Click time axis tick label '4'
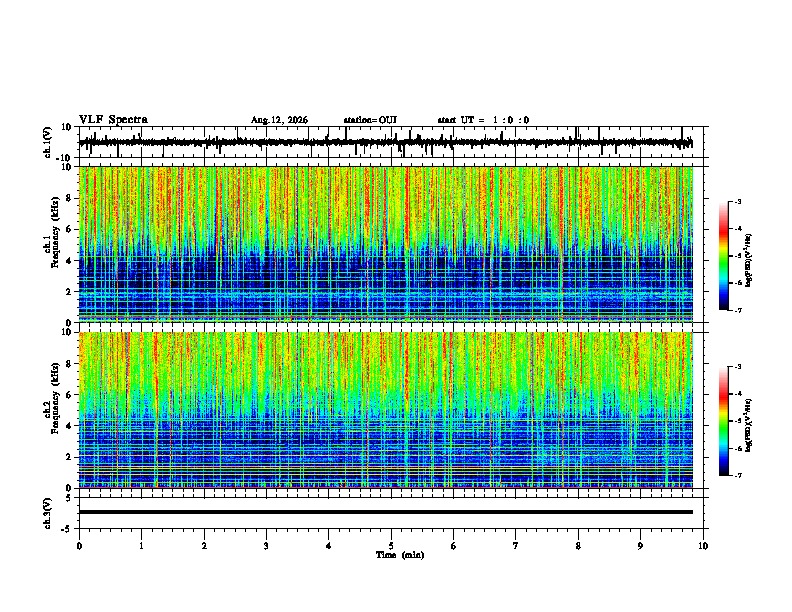The image size is (792, 612). click(x=329, y=546)
